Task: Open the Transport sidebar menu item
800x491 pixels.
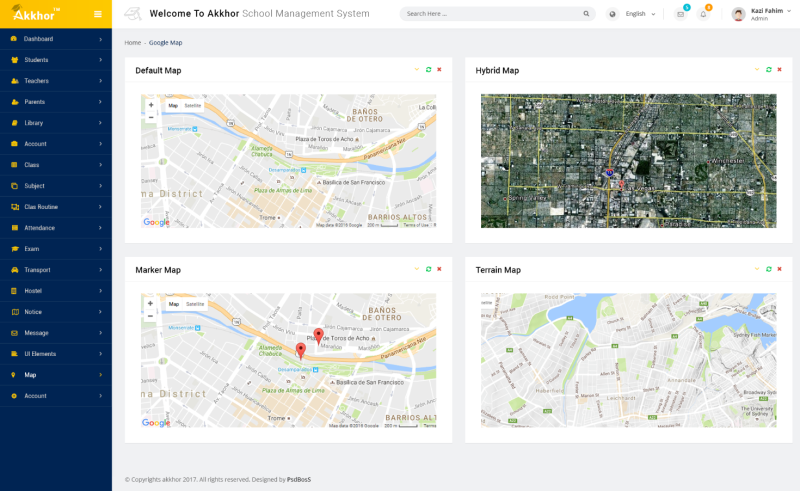Action: (x=55, y=270)
